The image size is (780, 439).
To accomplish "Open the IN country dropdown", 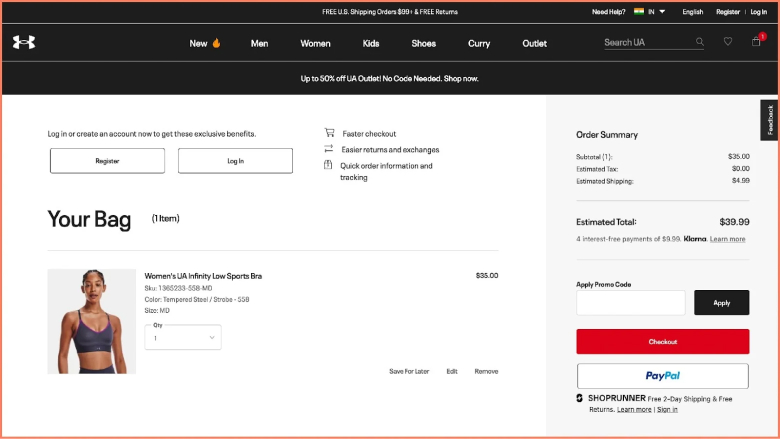I will [657, 11].
